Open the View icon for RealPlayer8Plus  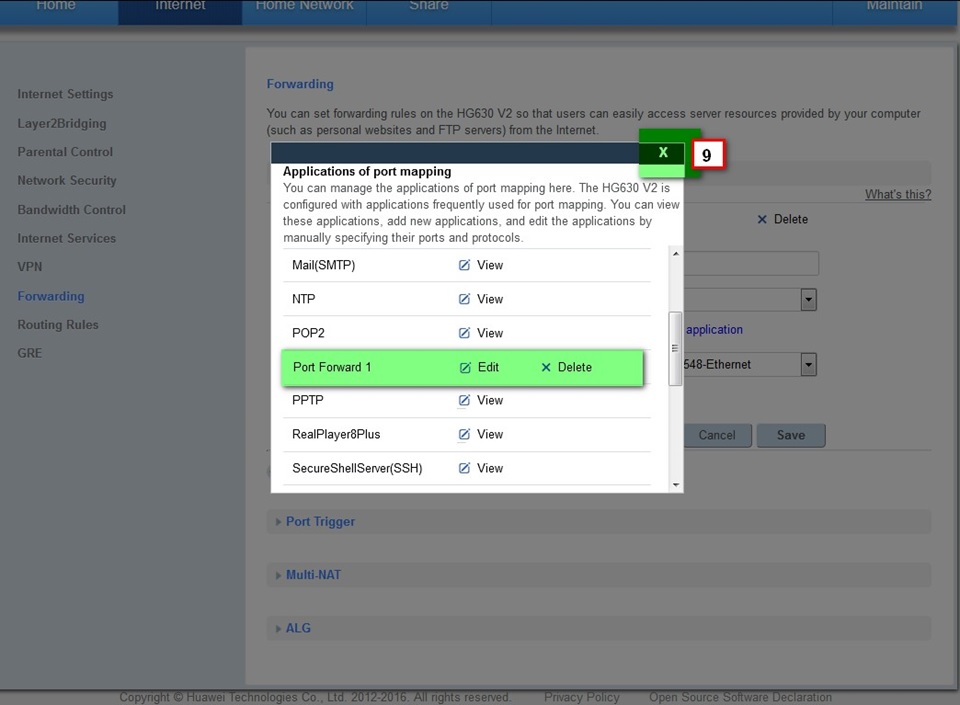pyautogui.click(x=464, y=435)
